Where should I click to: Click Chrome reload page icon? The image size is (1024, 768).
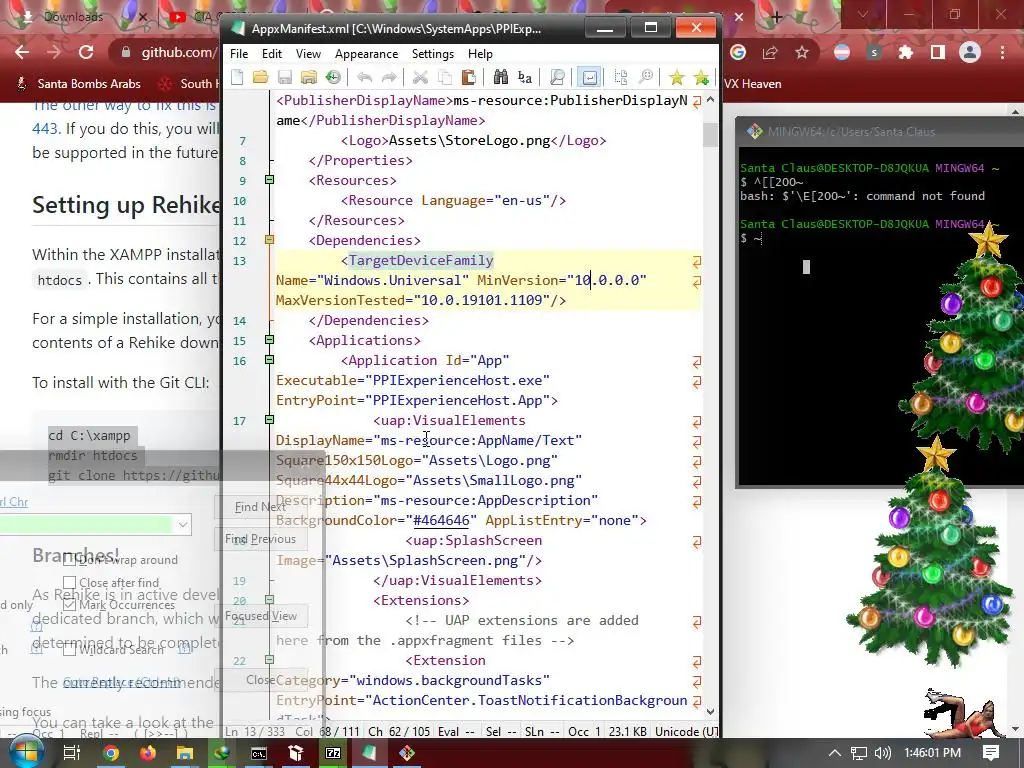(x=86, y=52)
